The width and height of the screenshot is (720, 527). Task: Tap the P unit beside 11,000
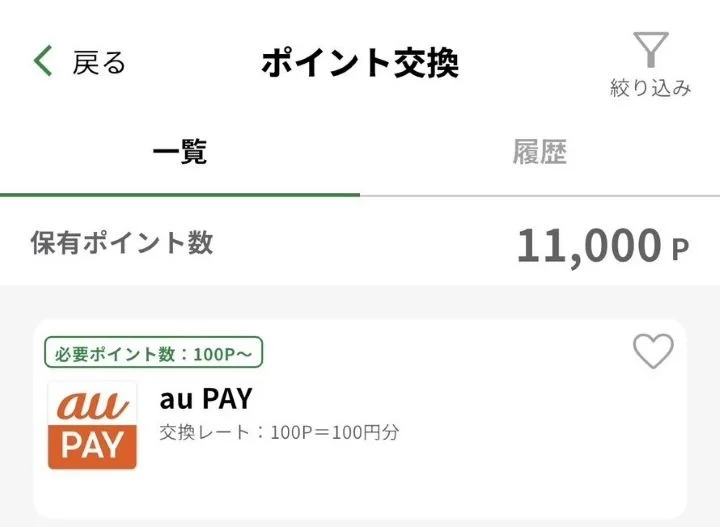tap(680, 249)
